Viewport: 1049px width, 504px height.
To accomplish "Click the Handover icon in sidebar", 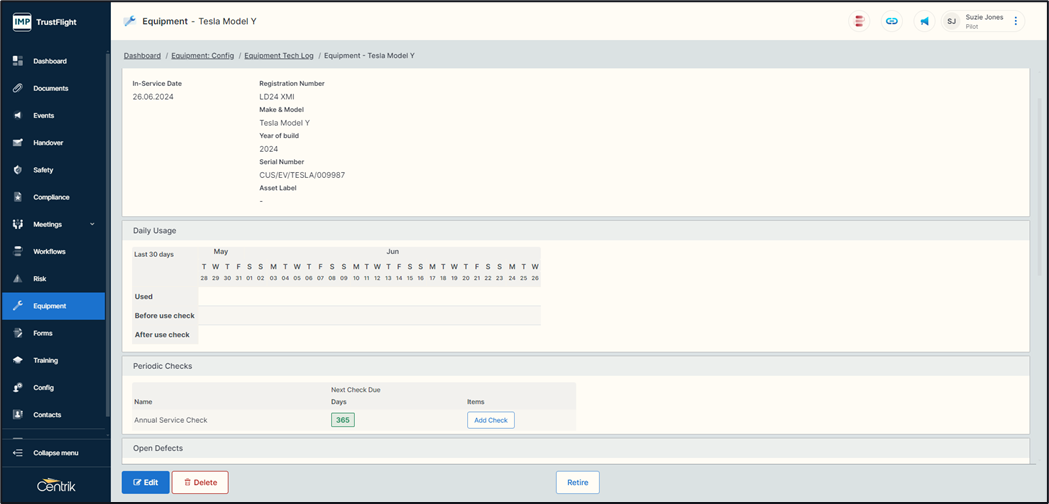I will pyautogui.click(x=18, y=143).
